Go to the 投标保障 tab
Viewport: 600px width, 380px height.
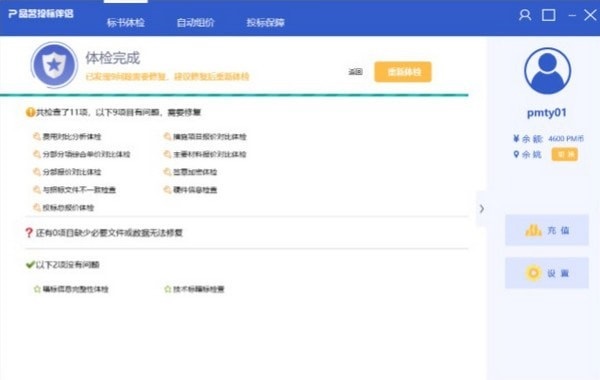click(265, 23)
